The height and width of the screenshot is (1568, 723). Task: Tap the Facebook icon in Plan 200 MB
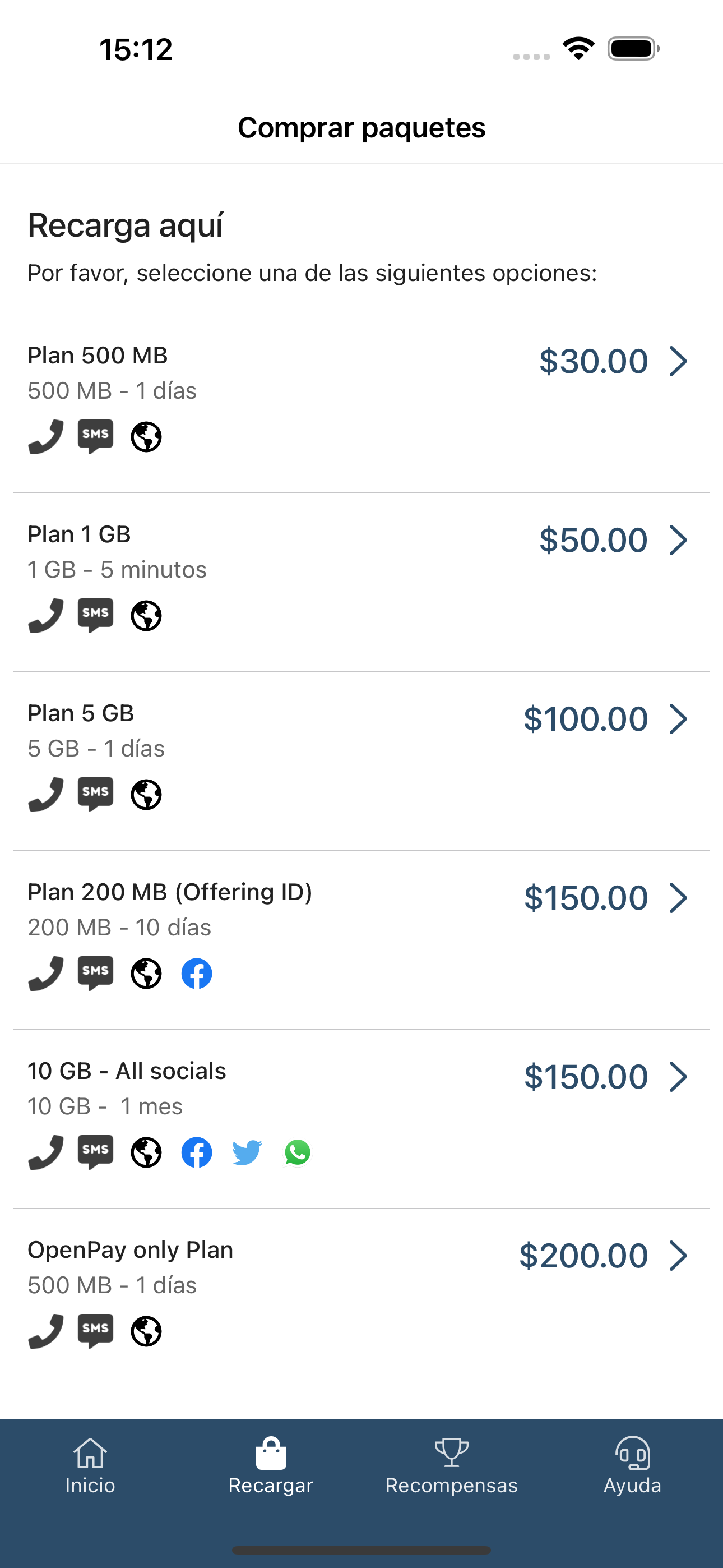197,974
